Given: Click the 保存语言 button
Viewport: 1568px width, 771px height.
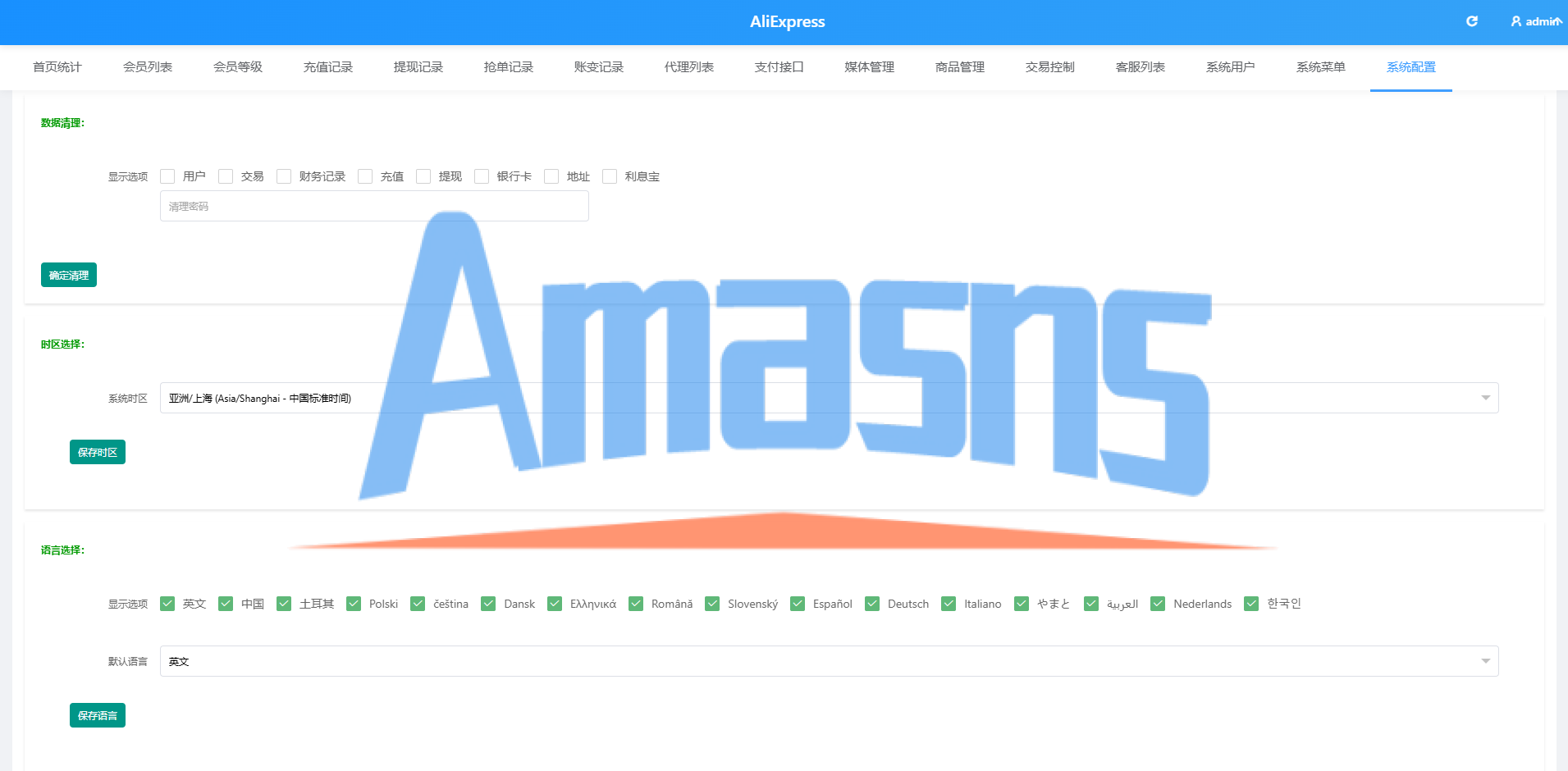Looking at the screenshot, I should pyautogui.click(x=98, y=715).
